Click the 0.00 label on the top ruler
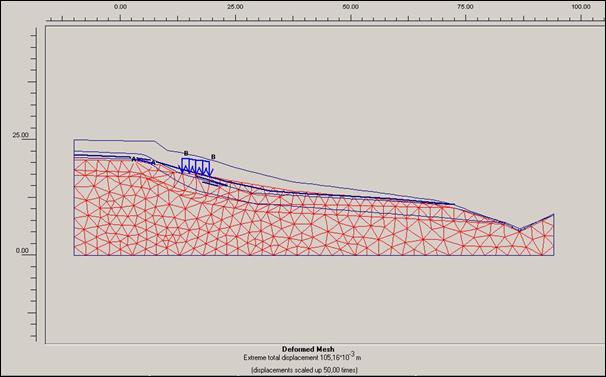 120,7
